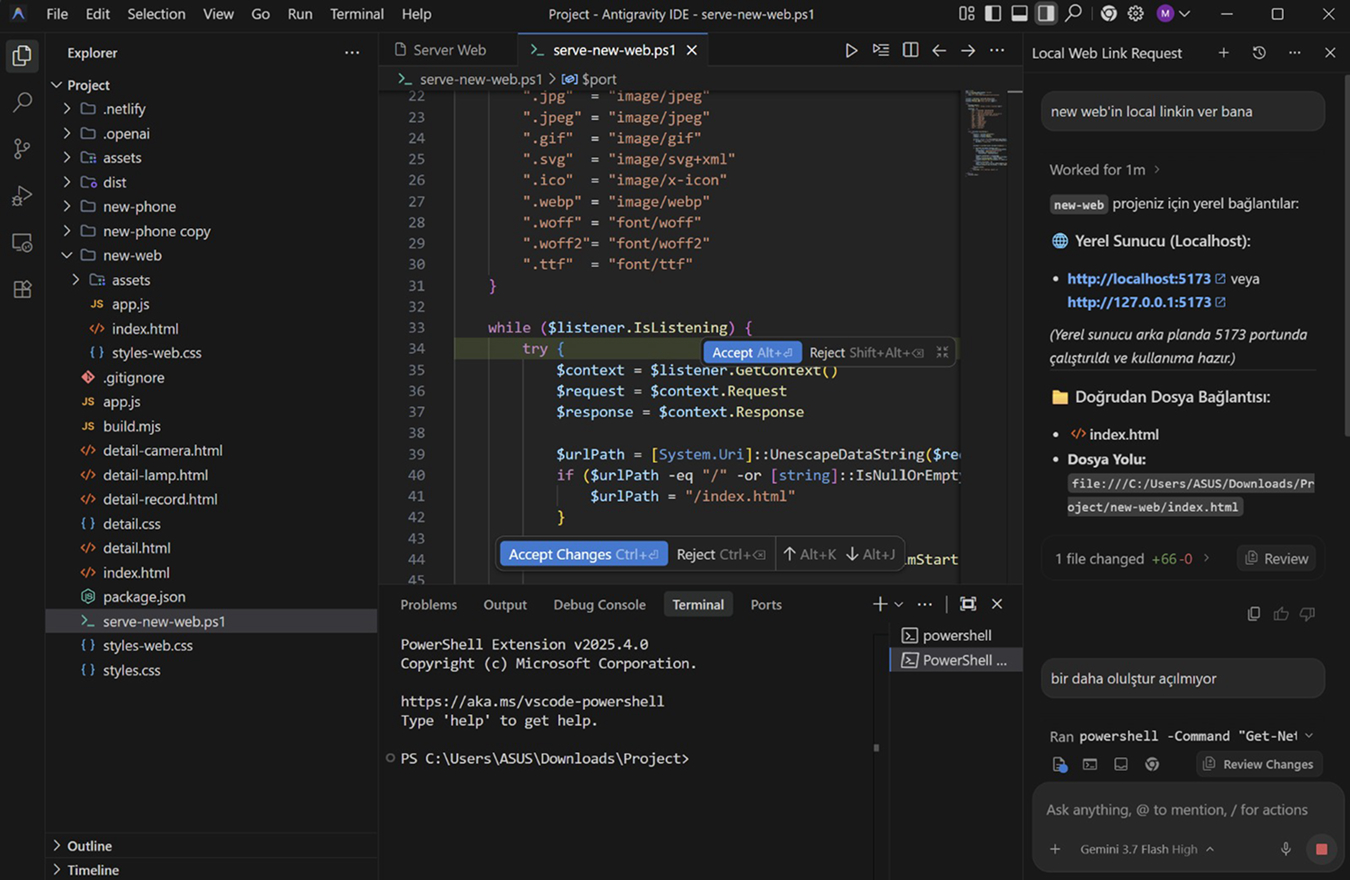Image resolution: width=1350 pixels, height=880 pixels.
Task: Open the Search view in the activity bar
Action: (x=22, y=102)
